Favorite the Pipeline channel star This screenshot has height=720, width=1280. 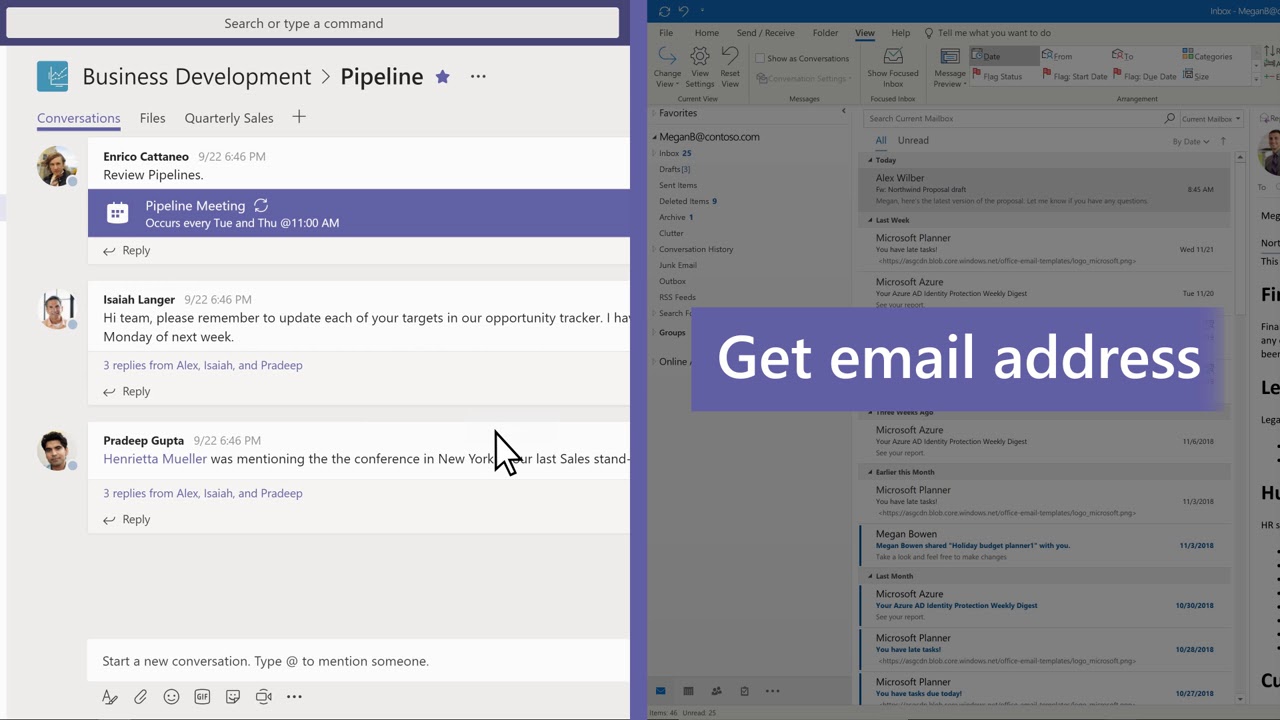[443, 77]
